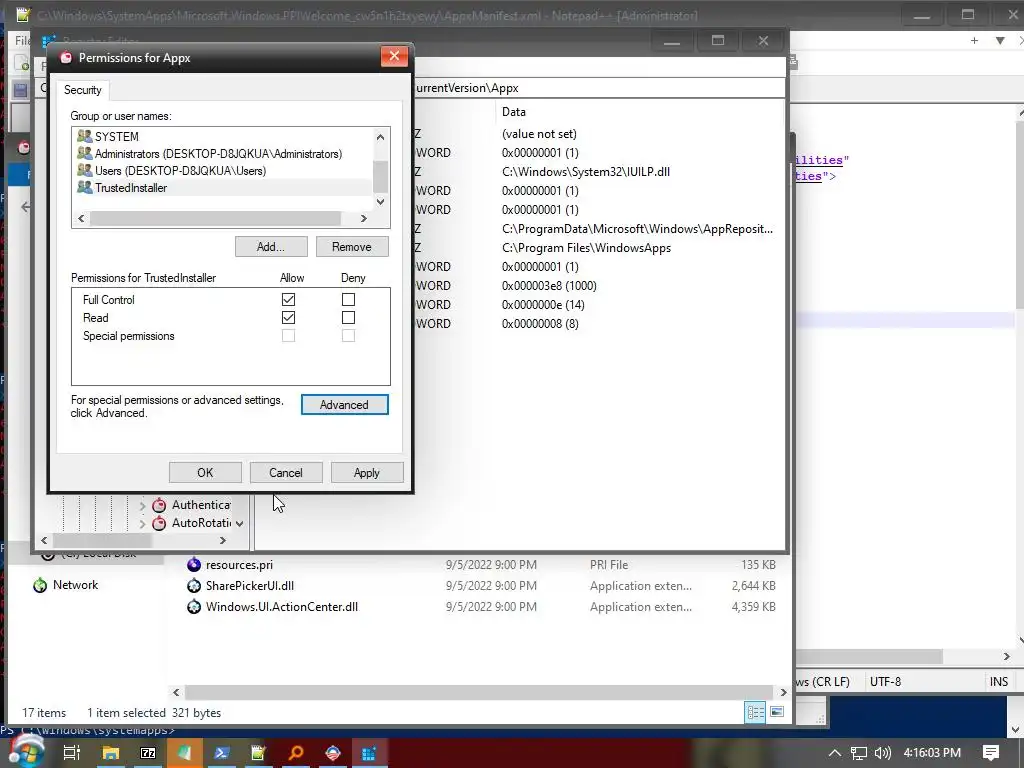Toggle Allow checkbox for Full Control

(x=288, y=299)
